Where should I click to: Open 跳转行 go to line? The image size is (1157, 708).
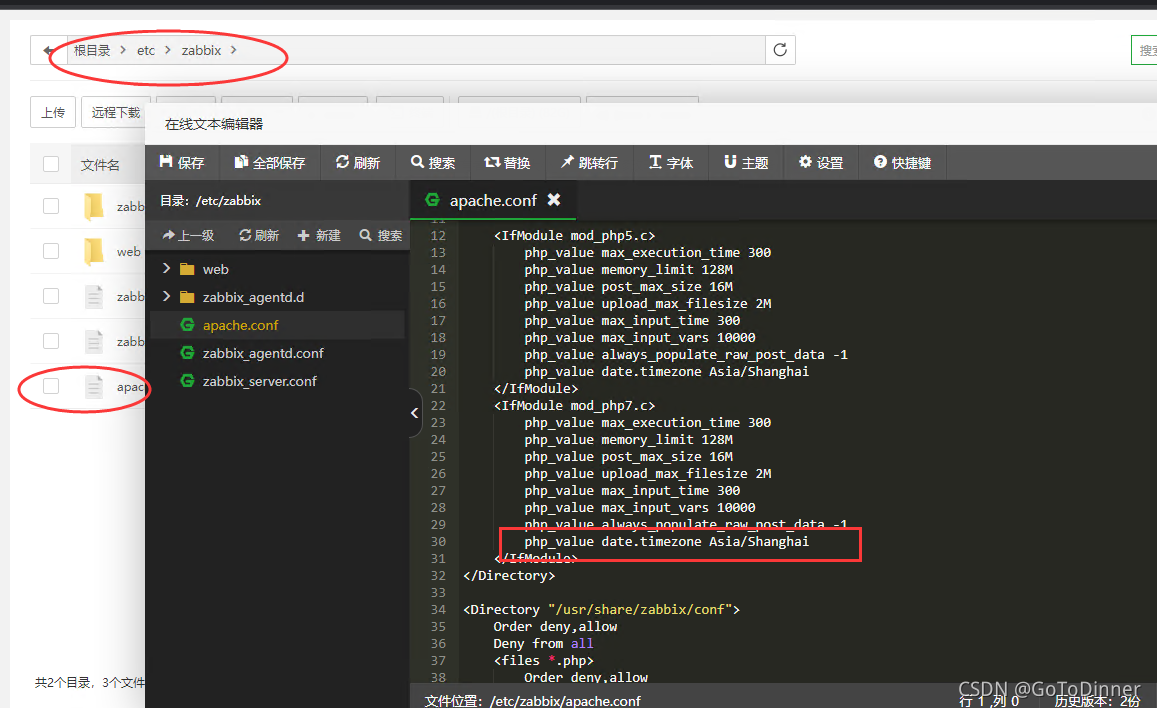(589, 162)
